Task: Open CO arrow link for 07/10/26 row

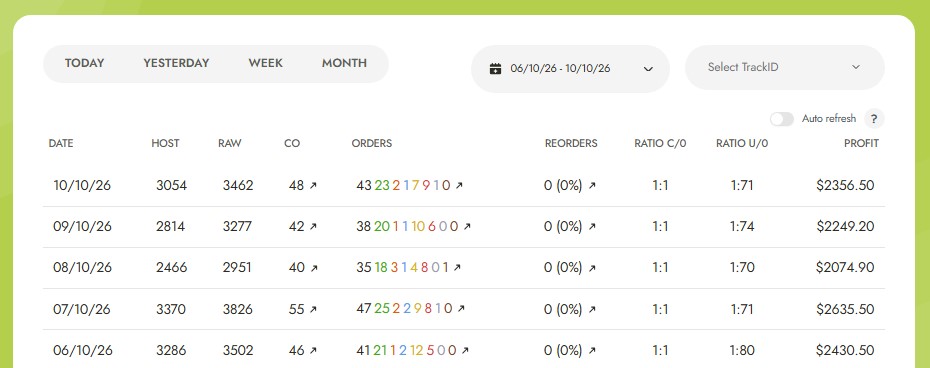Action: [313, 309]
